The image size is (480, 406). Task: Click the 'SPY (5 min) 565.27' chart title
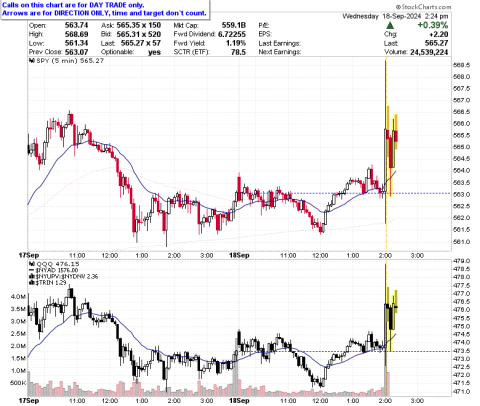pos(70,61)
